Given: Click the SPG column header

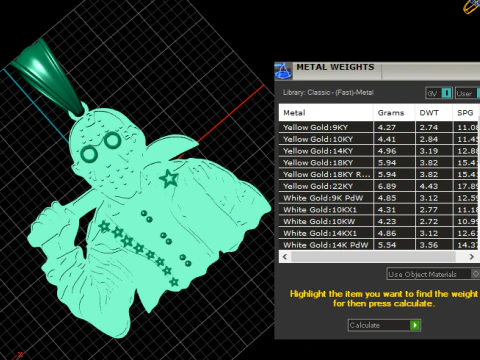Looking at the screenshot, I should coord(466,113).
